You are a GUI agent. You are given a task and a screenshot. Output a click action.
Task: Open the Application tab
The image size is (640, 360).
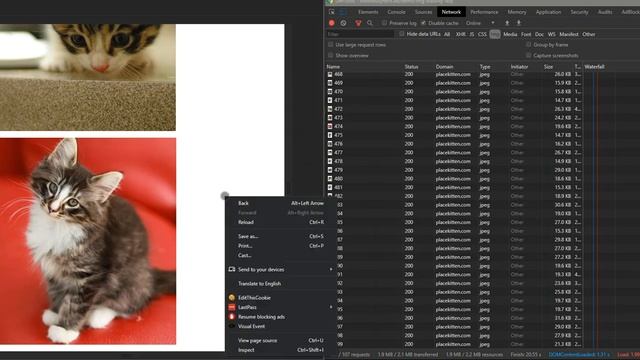click(548, 12)
